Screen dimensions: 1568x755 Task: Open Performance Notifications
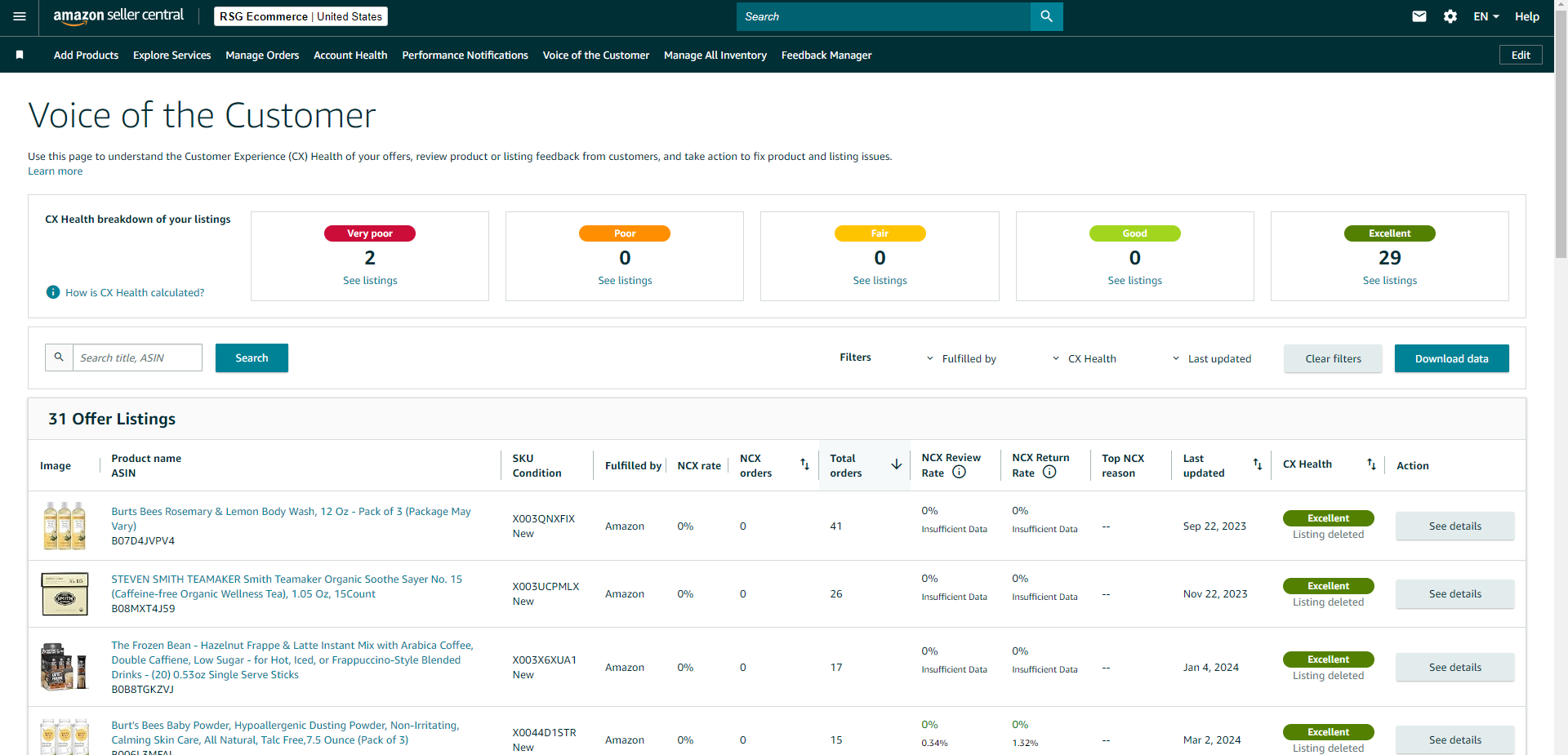(x=465, y=55)
